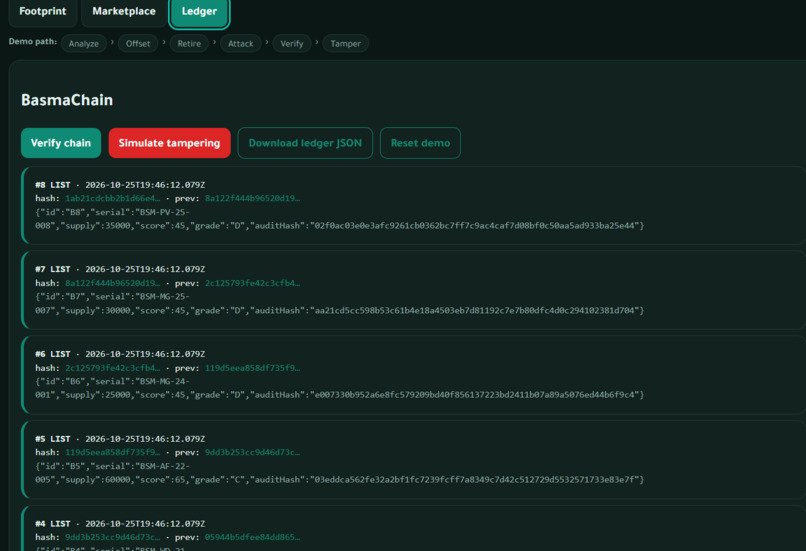Viewport: 806px width, 551px height.
Task: Click hash 1ab21cdcbb2b1d66e4 in block #8
Action: pos(113,198)
